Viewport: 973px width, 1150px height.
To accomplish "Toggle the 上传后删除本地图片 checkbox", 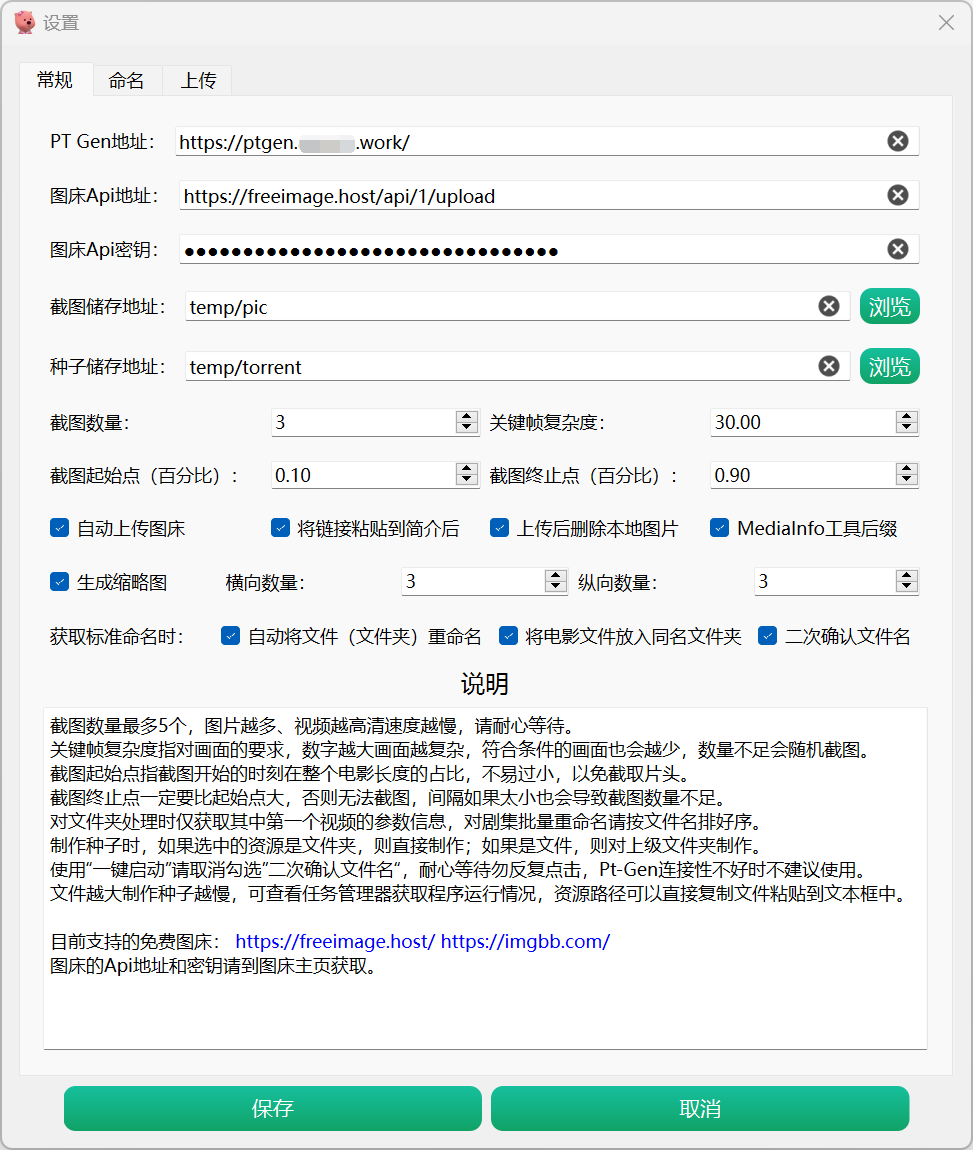I will click(x=499, y=528).
